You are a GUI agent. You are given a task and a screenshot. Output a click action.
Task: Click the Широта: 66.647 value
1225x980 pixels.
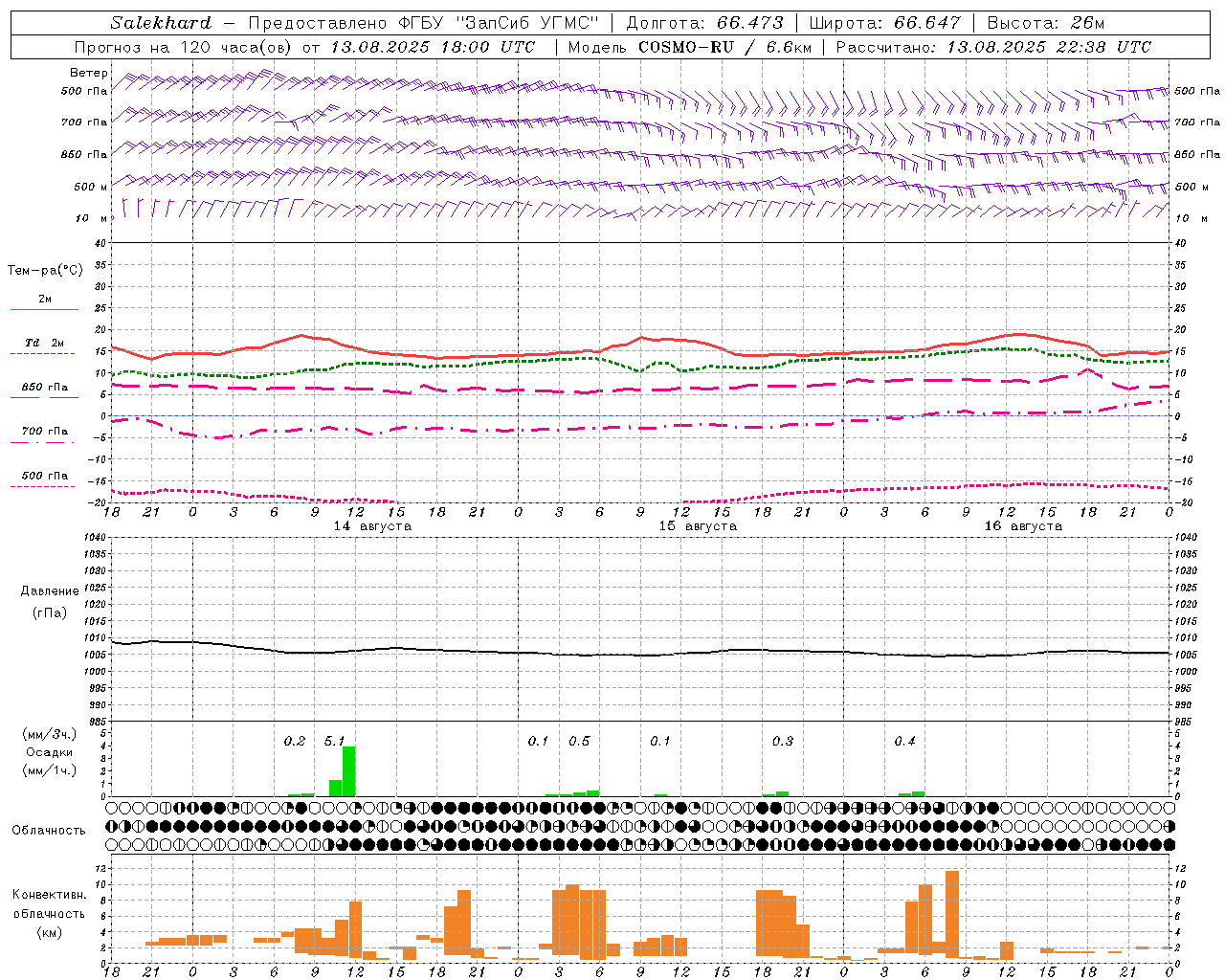click(x=884, y=23)
